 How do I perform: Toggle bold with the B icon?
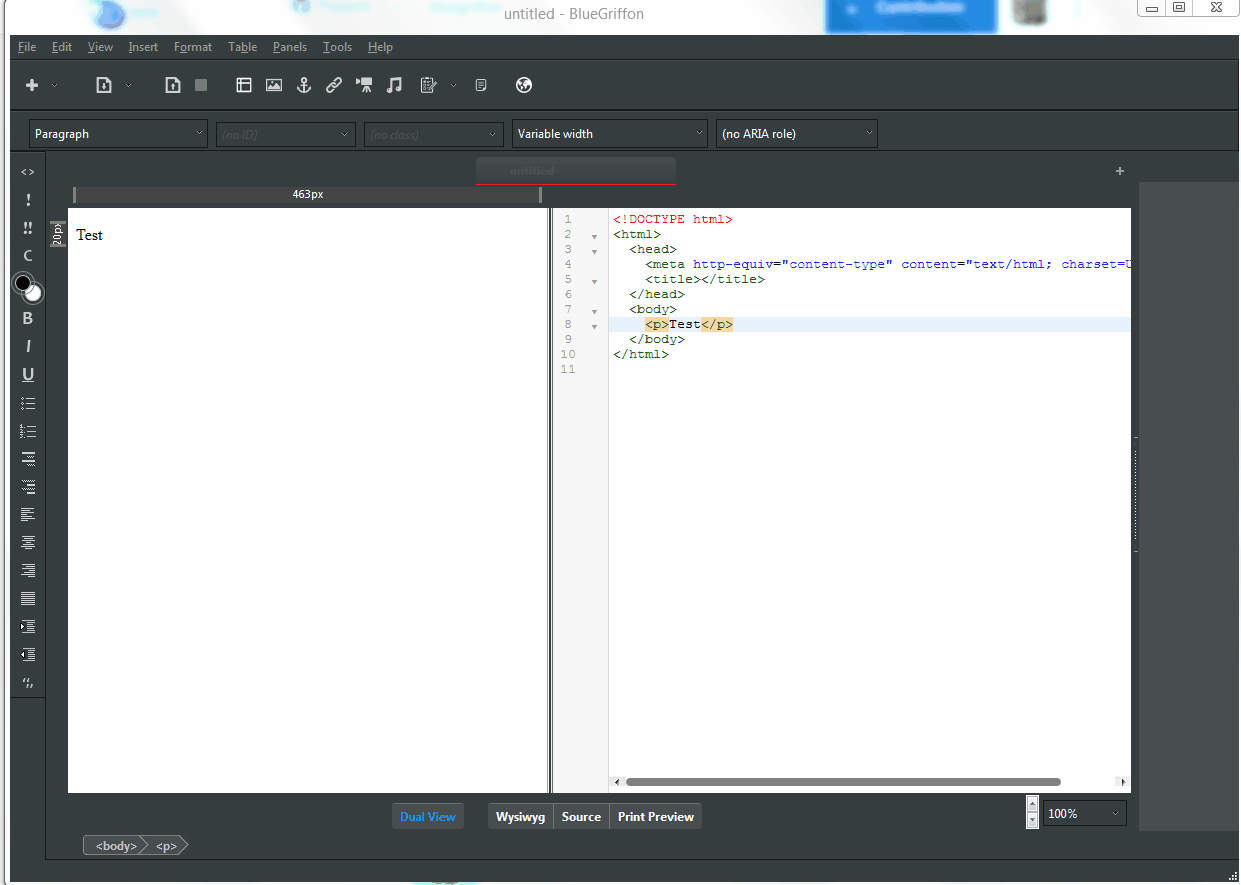pyautogui.click(x=28, y=318)
